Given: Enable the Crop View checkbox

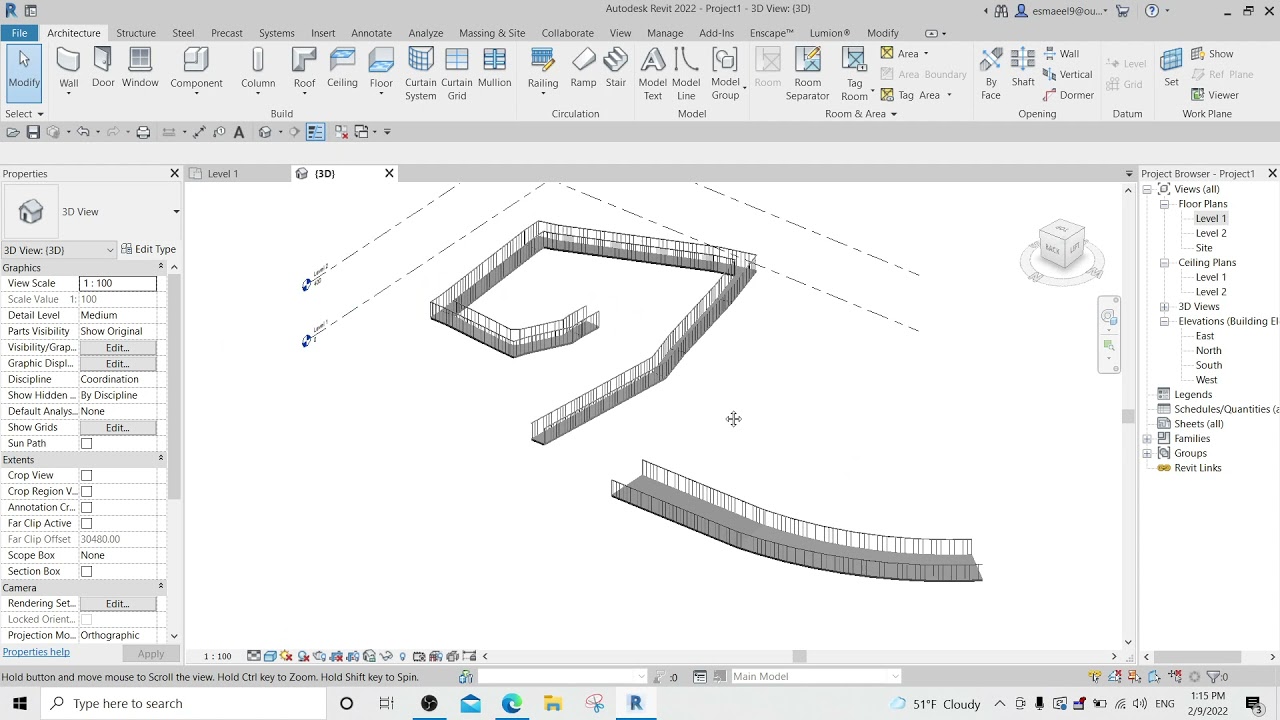Looking at the screenshot, I should point(86,475).
